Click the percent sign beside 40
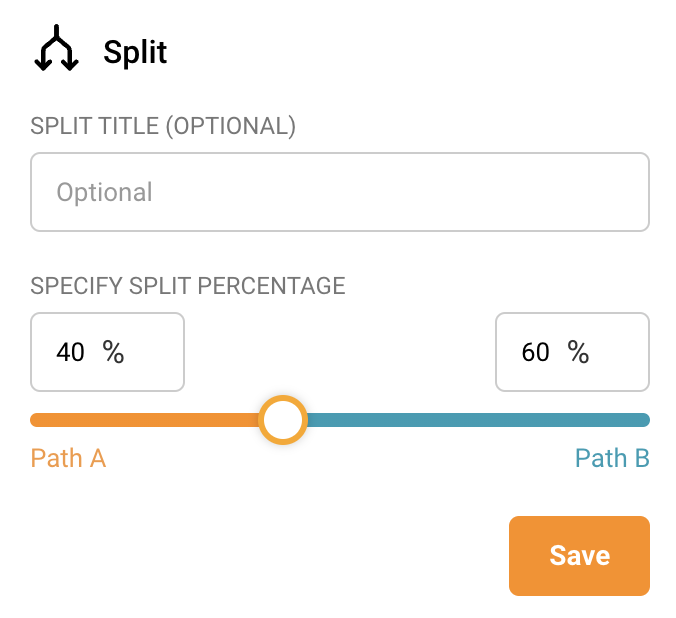Image resolution: width=676 pixels, height=618 pixels. [113, 352]
